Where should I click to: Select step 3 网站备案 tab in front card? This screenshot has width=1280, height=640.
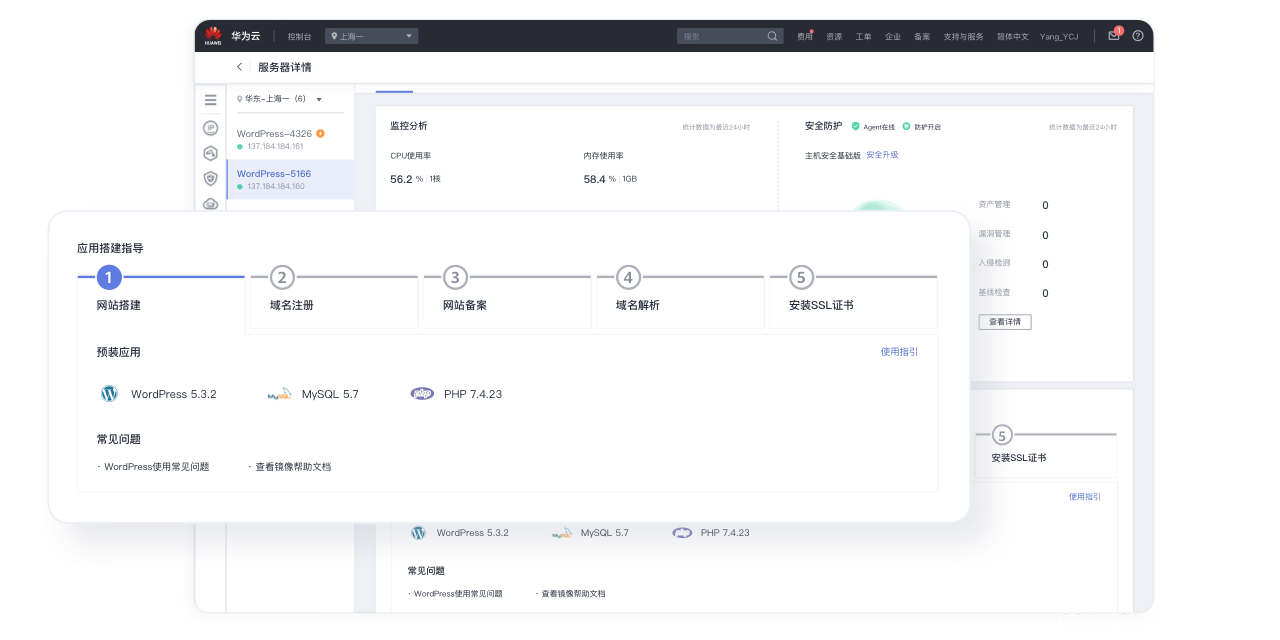(507, 297)
